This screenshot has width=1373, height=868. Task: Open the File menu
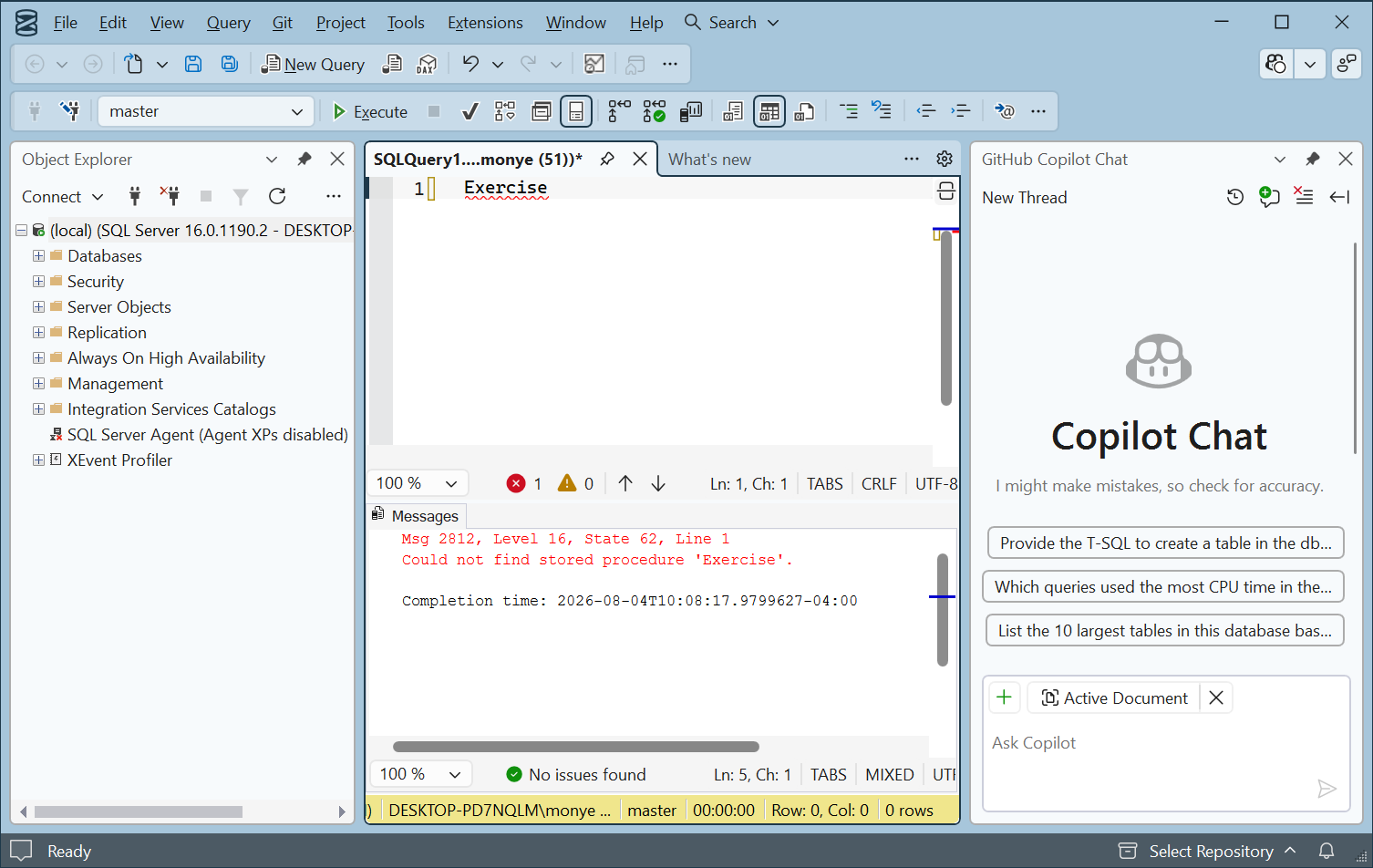pyautogui.click(x=66, y=23)
